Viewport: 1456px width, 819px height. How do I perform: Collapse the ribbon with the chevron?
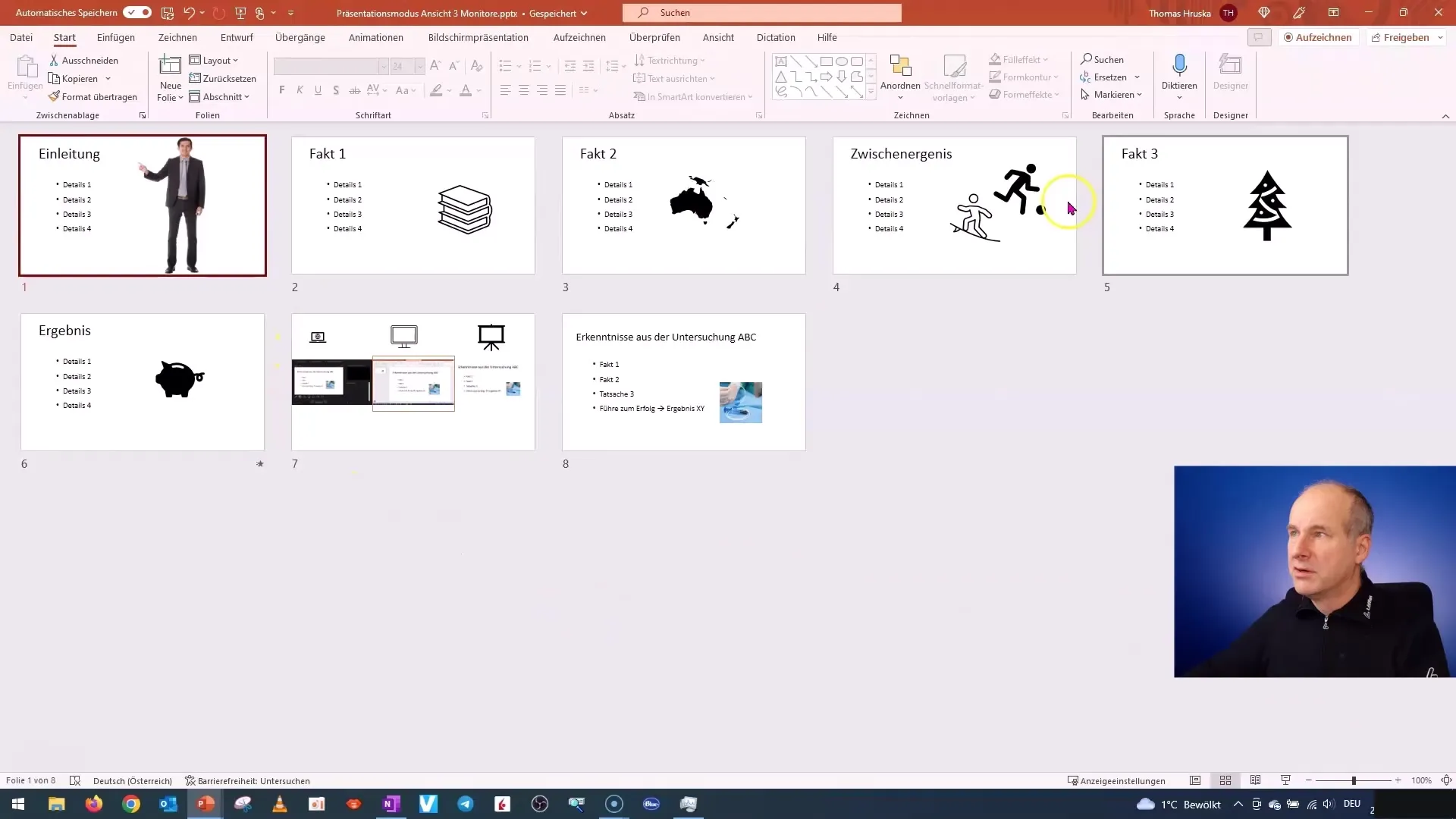coord(1445,116)
